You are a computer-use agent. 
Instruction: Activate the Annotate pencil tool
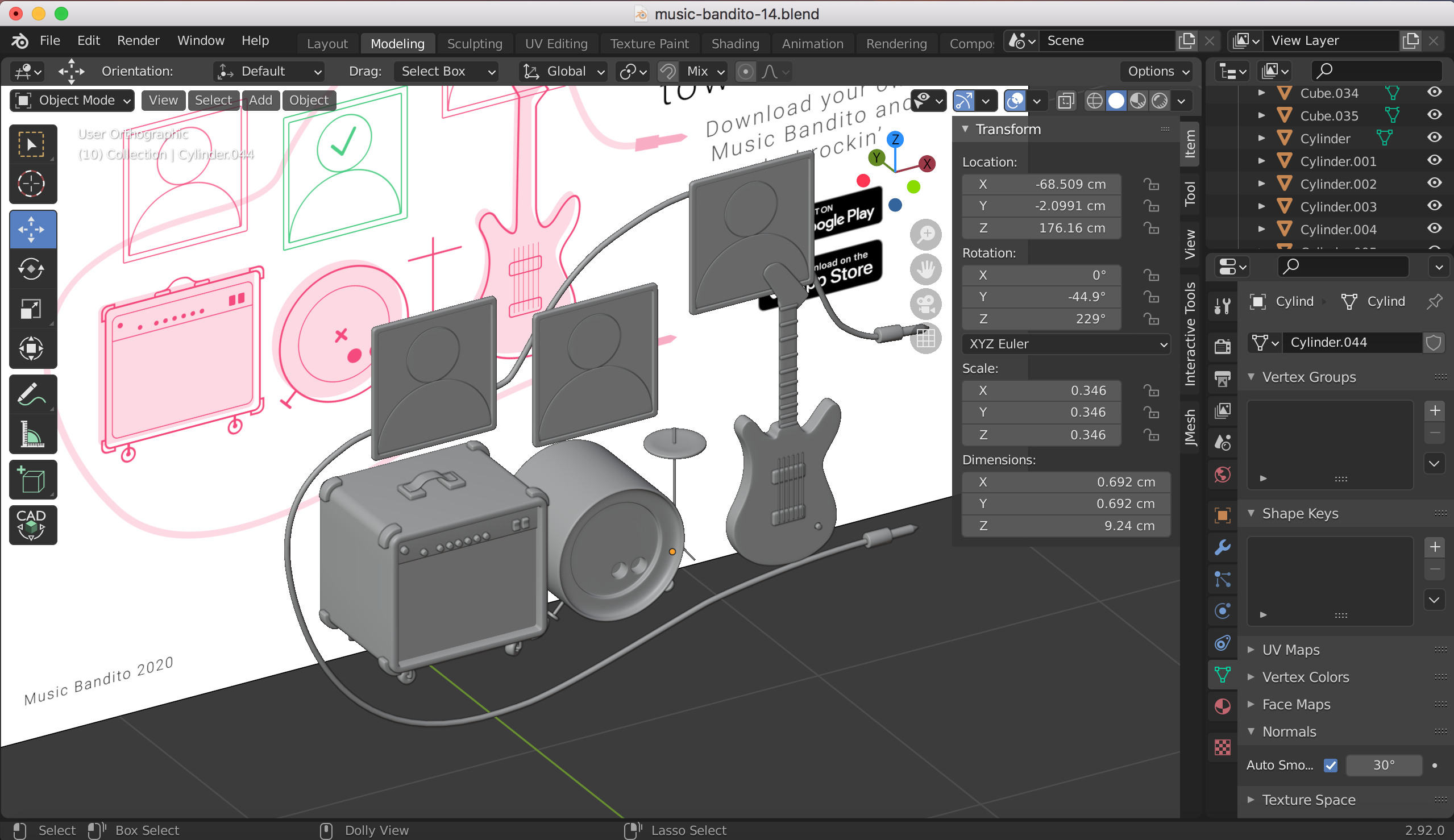32,394
